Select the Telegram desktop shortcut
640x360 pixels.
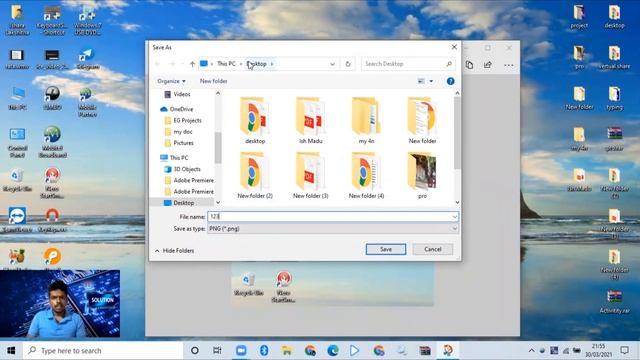coord(87,59)
